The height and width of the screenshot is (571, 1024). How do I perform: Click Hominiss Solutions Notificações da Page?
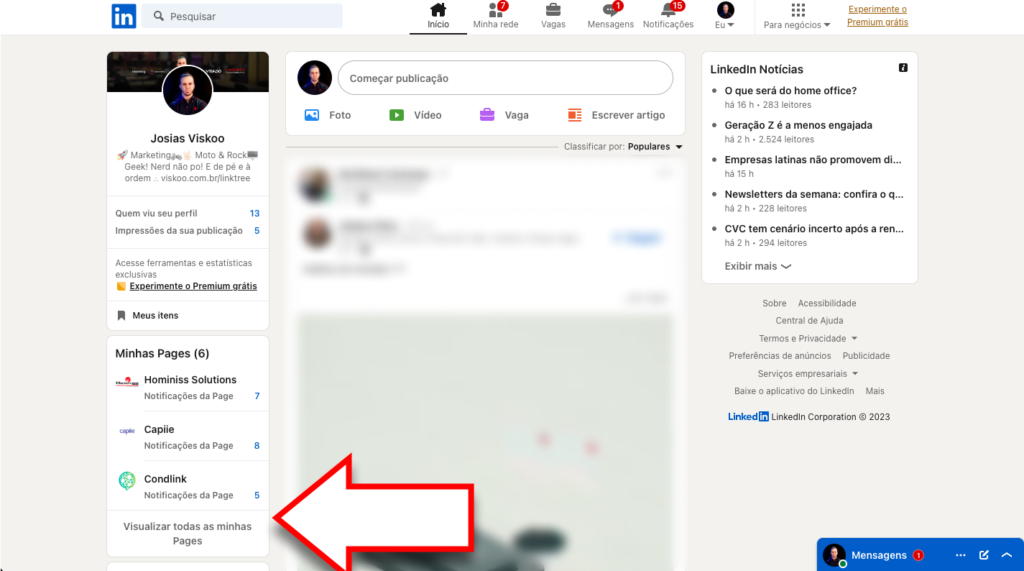(188, 396)
